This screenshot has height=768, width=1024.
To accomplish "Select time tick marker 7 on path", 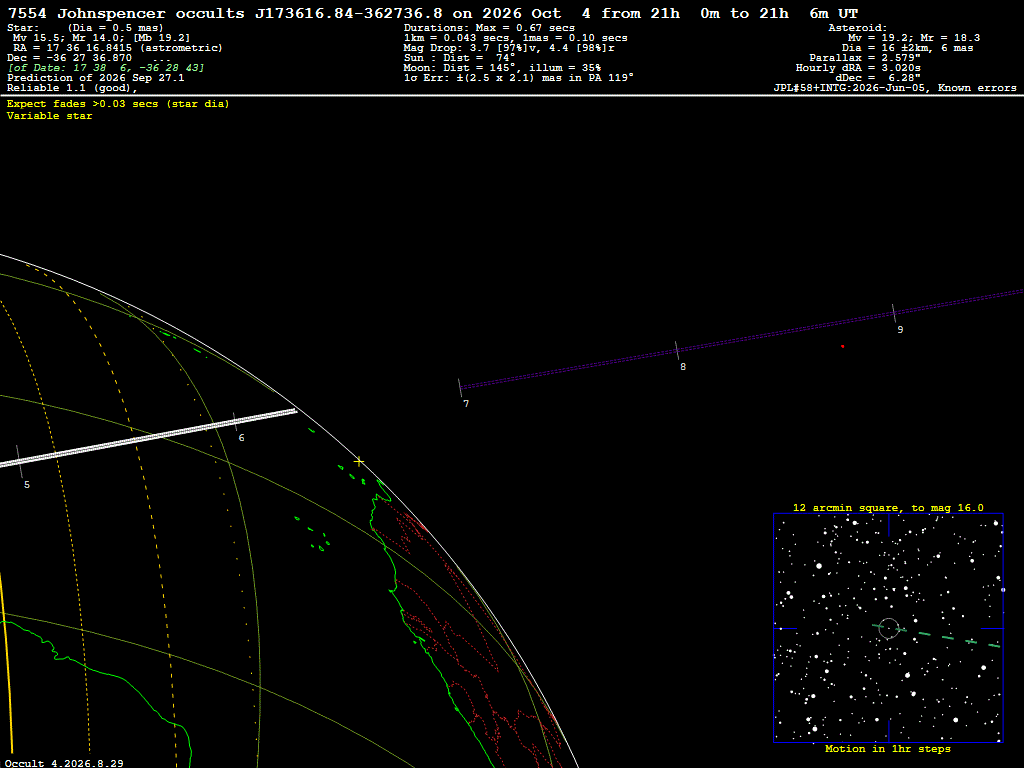I will point(460,387).
